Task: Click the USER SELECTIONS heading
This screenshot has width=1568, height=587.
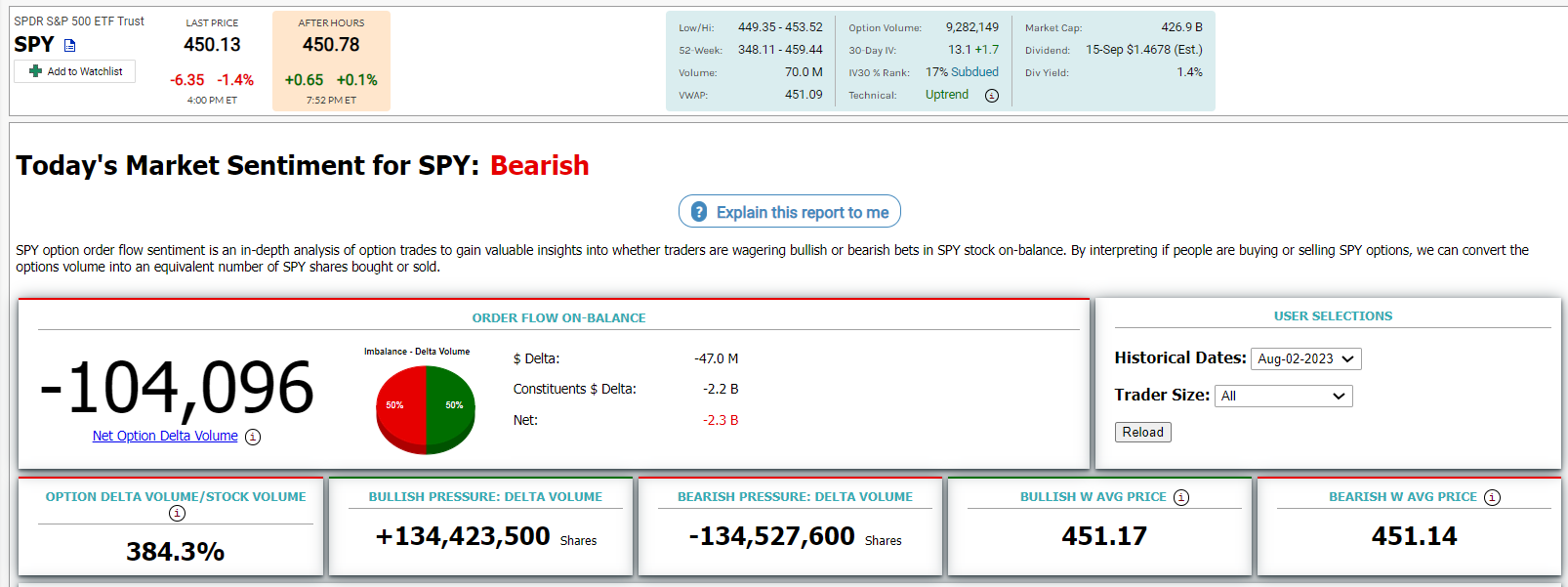Action: (1333, 316)
